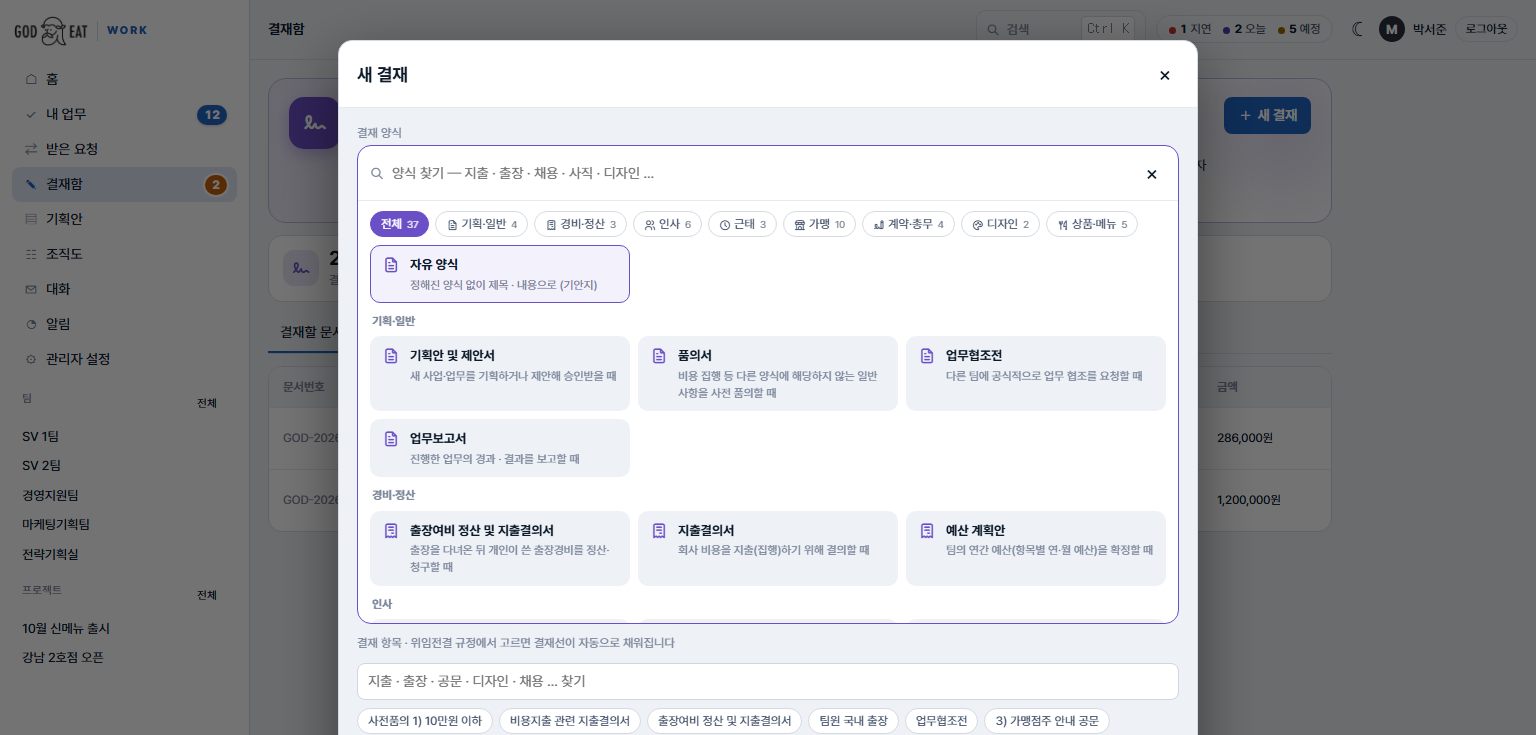Choose the 업무보고서 form card
Screen dimensions: 1536x735
tap(500, 448)
